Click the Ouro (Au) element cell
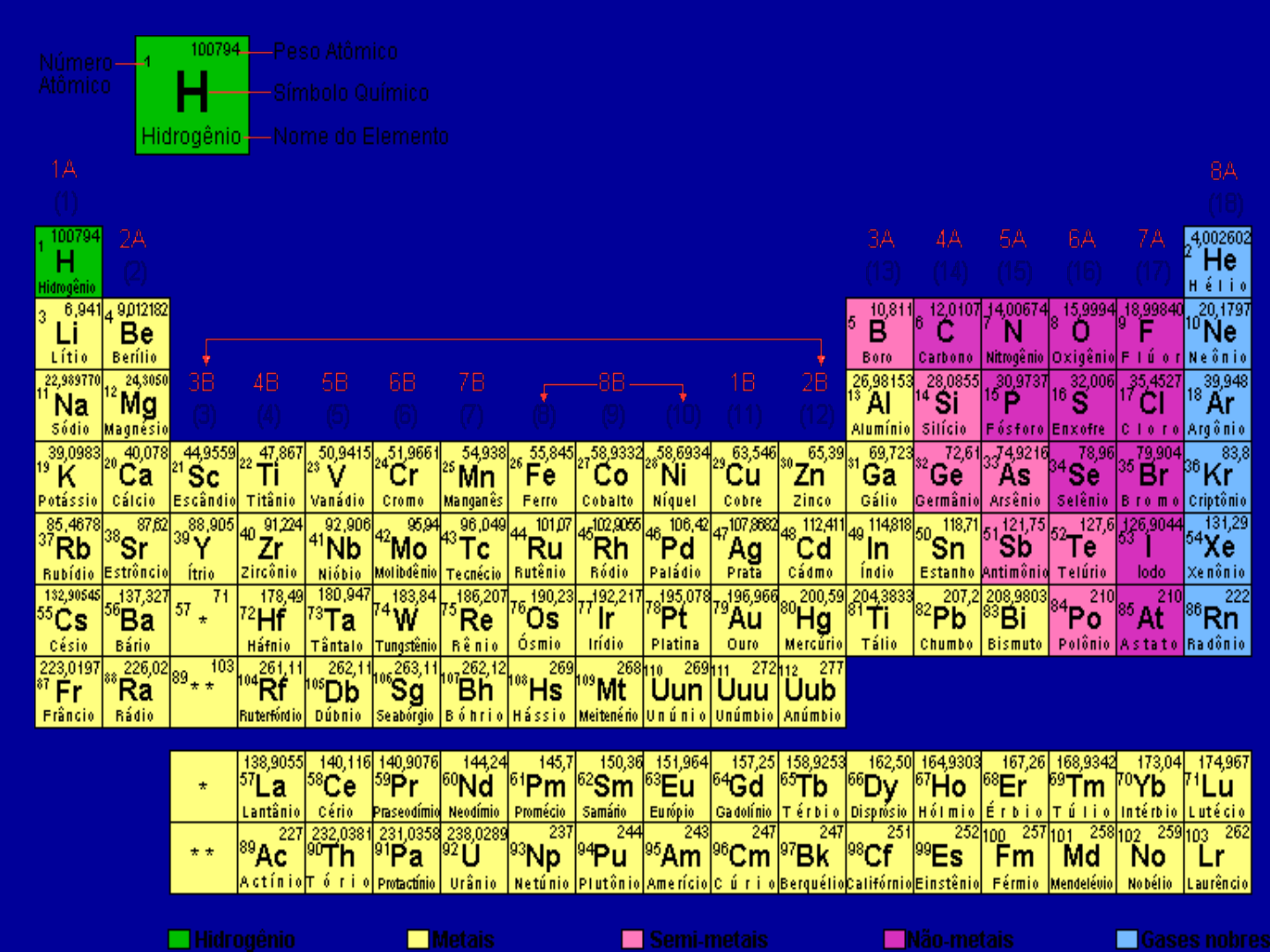The width and height of the screenshot is (1270, 952). click(744, 620)
